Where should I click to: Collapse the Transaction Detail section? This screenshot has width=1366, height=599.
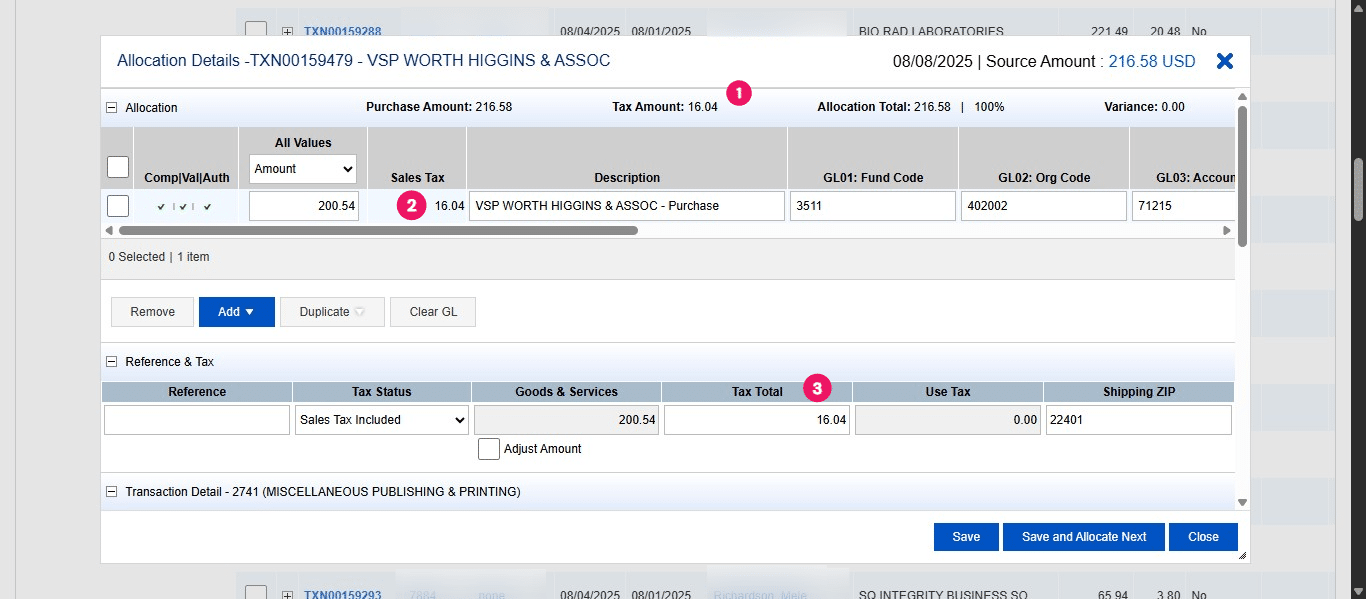(x=110, y=491)
